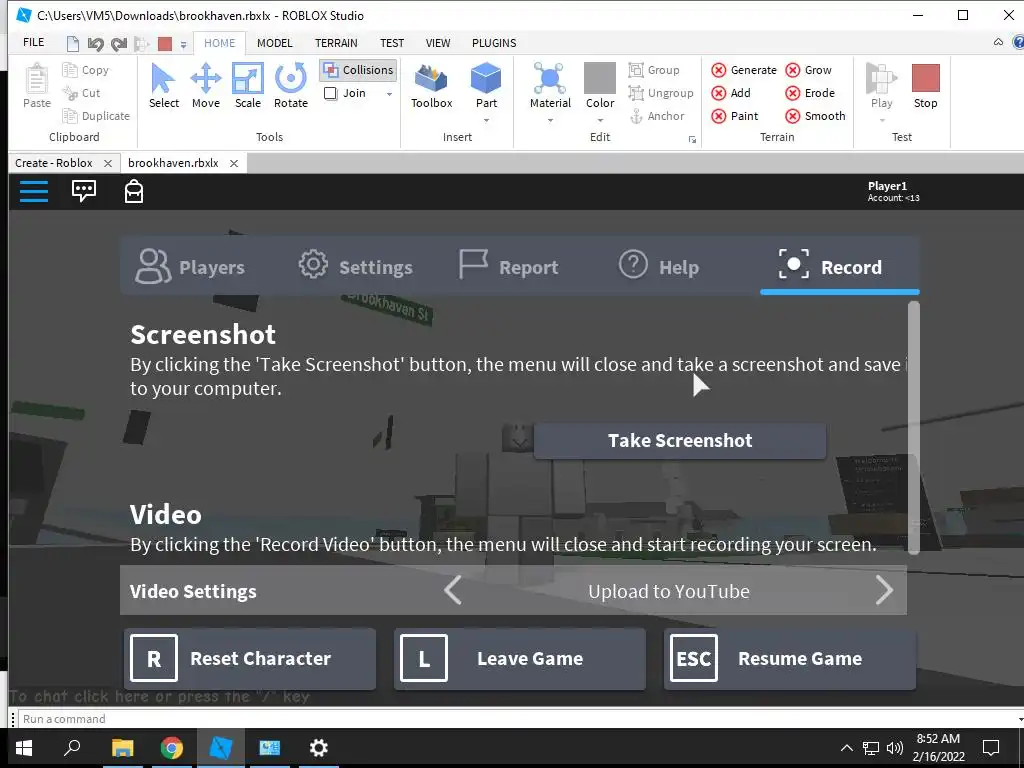Activate the Scale tool
Screen dimensions: 1024x768
tap(248, 86)
